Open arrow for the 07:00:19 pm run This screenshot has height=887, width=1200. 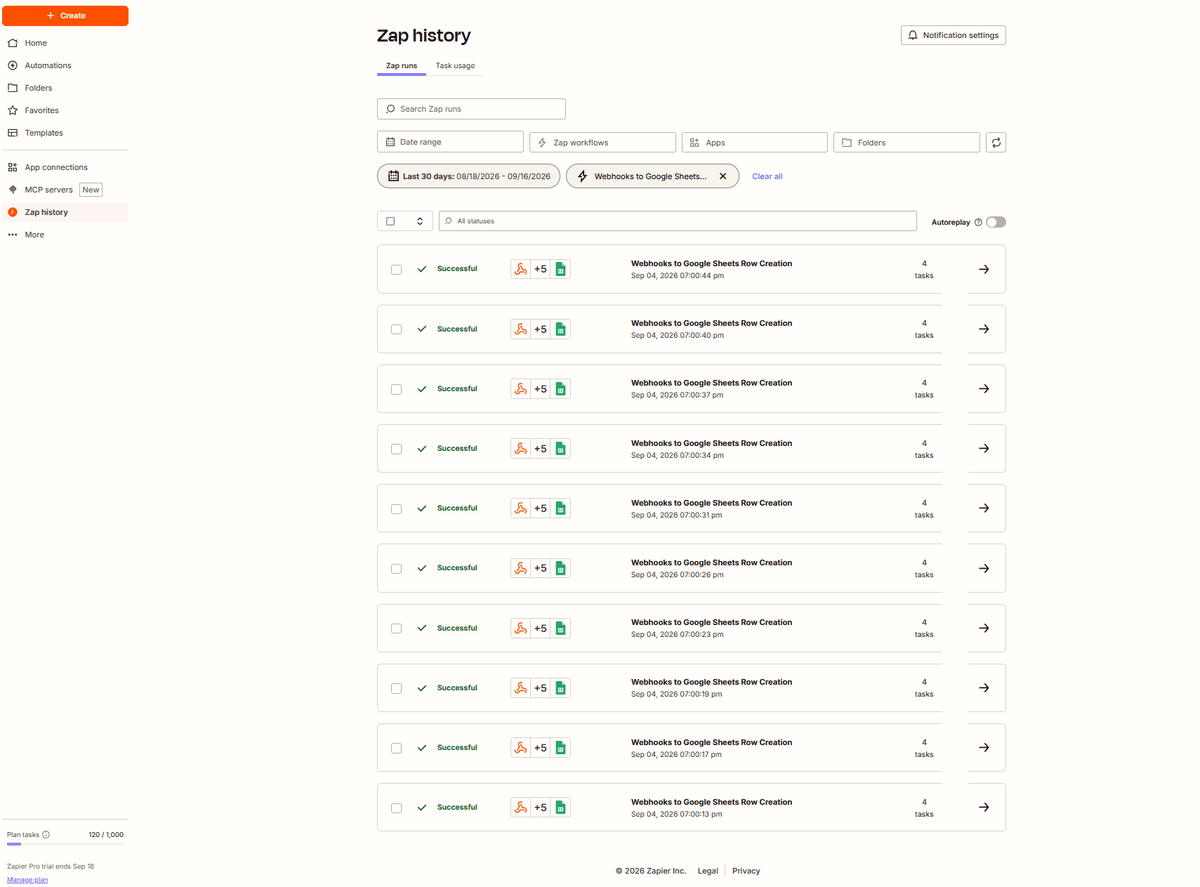point(984,688)
